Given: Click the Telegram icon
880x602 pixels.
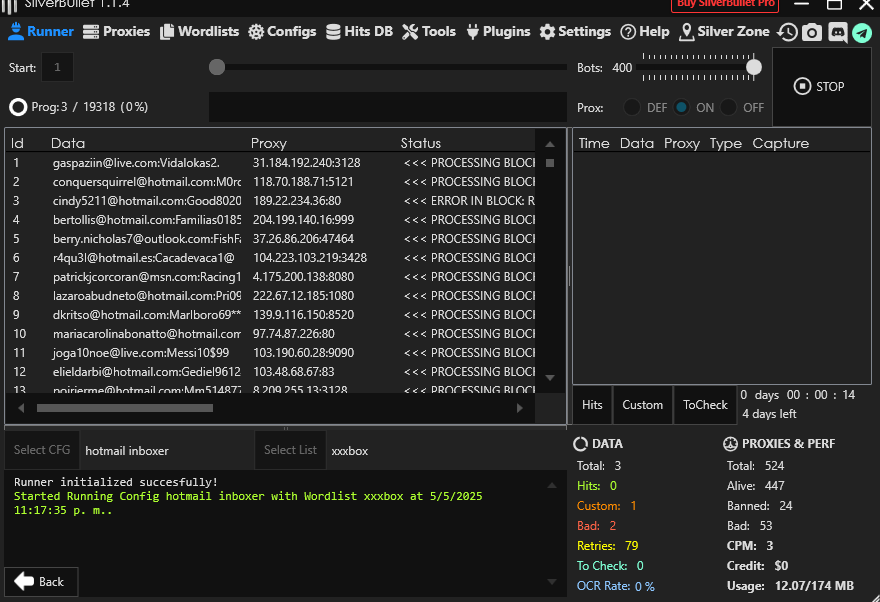Looking at the screenshot, I should [x=861, y=32].
